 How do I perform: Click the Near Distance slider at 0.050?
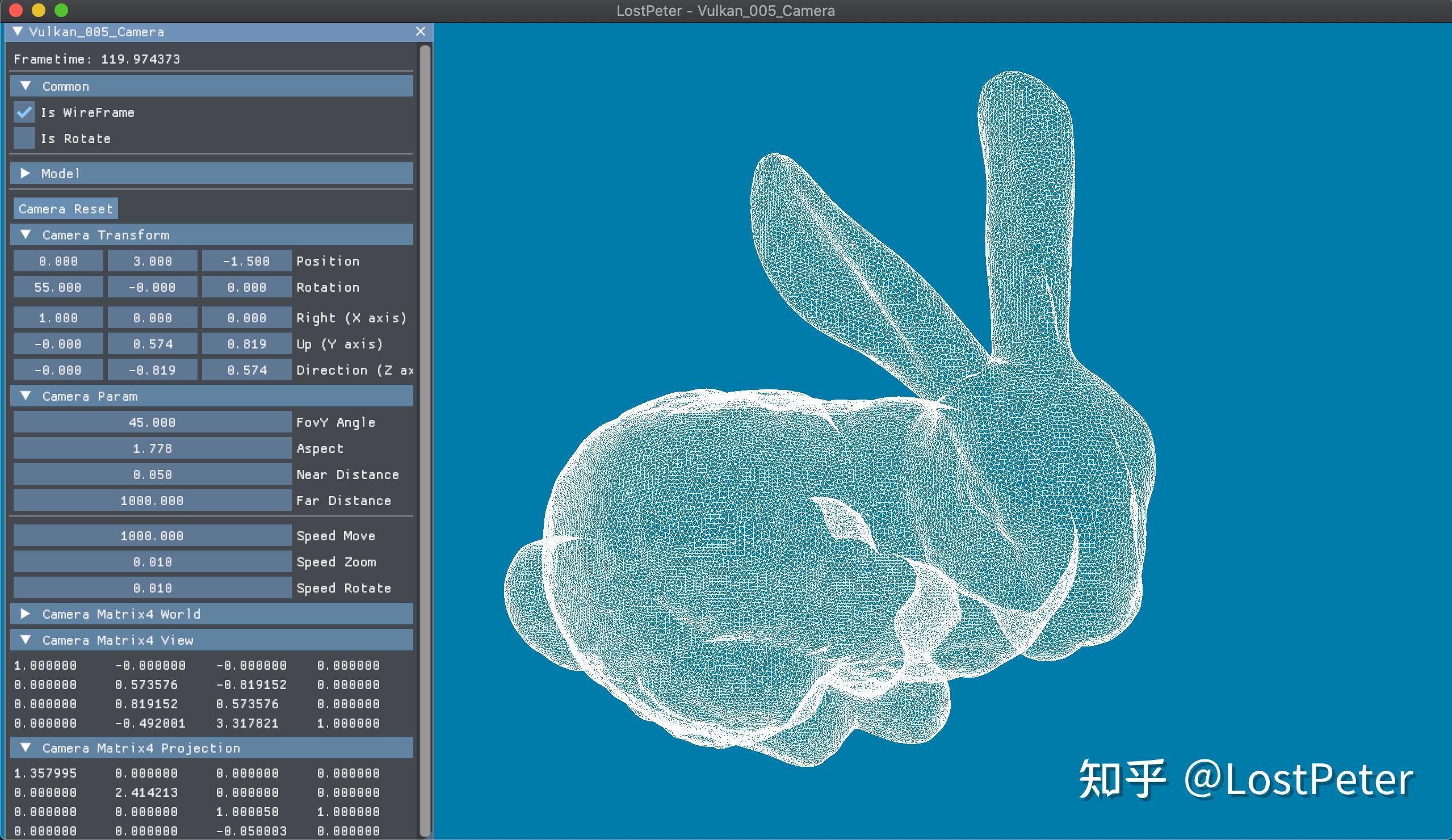click(x=153, y=474)
